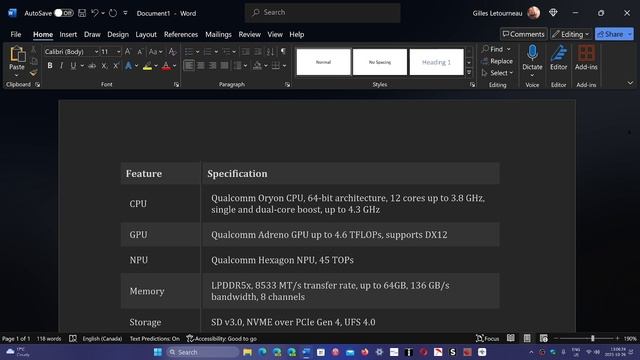Toggle Align Left
Screen dimensions: 640x360
pos(189,65)
